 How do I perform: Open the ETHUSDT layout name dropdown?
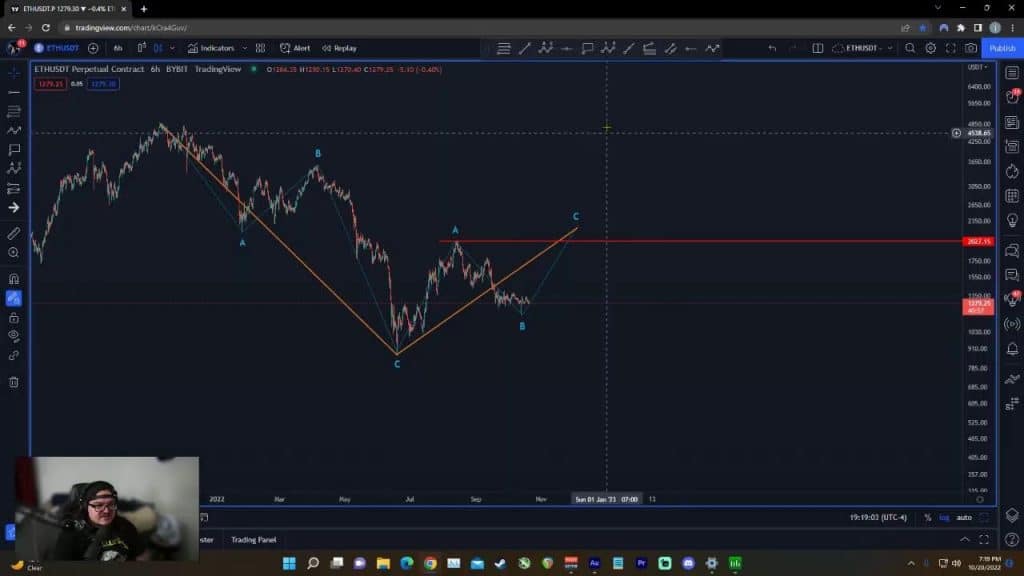(868, 48)
